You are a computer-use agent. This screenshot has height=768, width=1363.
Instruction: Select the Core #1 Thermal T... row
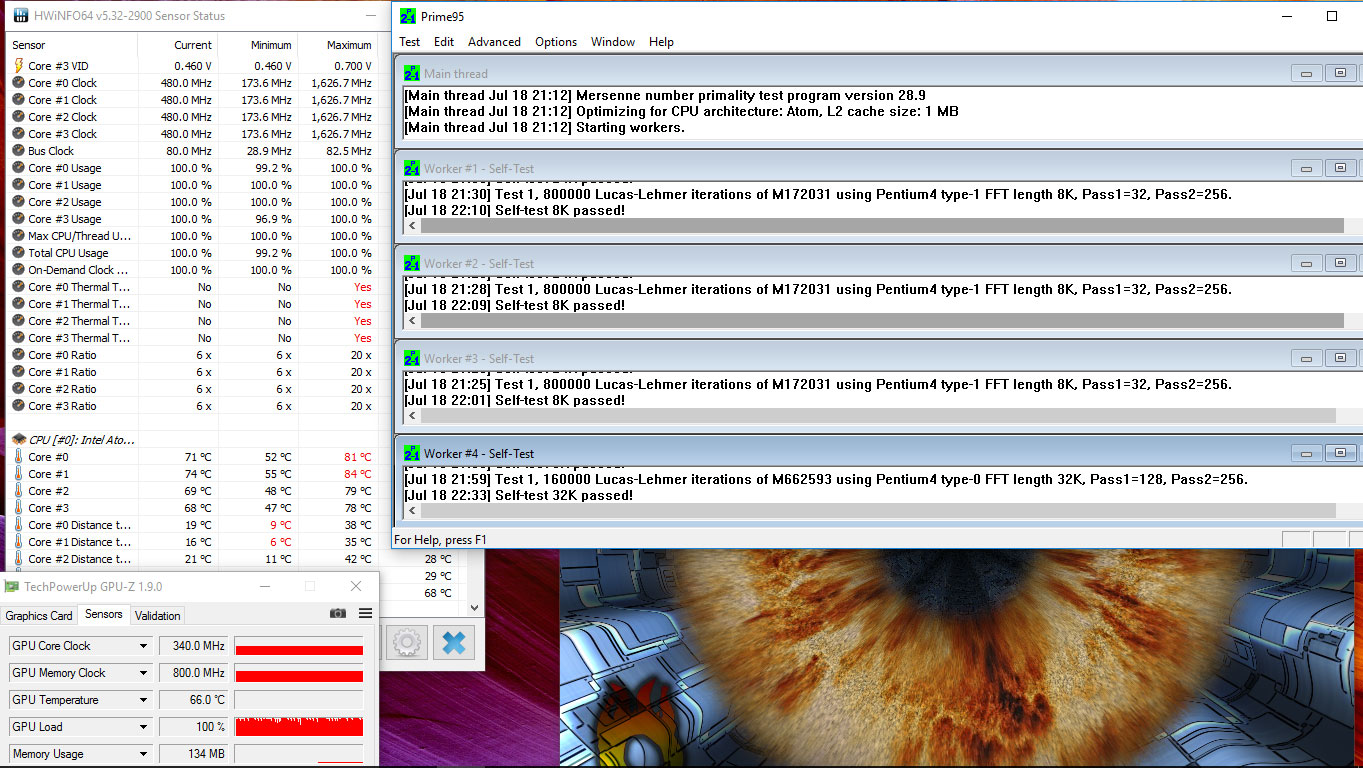coord(192,304)
